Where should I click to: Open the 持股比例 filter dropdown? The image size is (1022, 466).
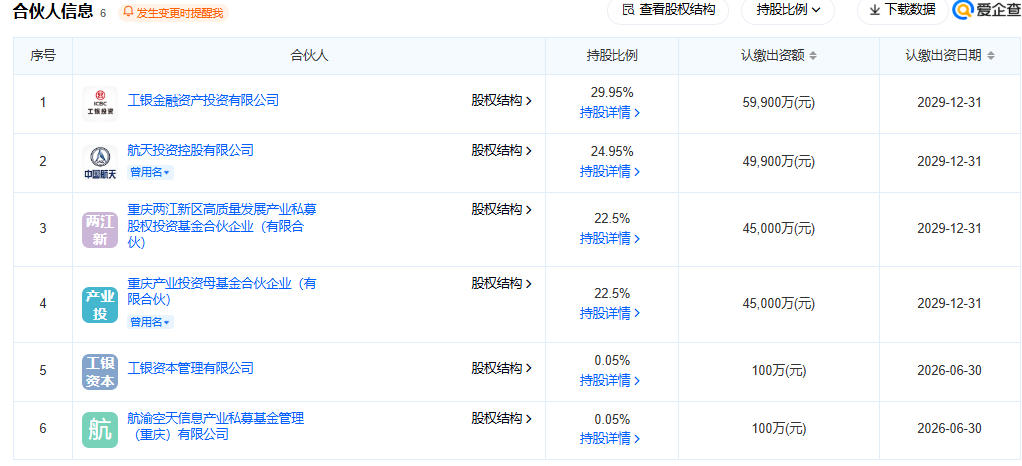[x=788, y=10]
